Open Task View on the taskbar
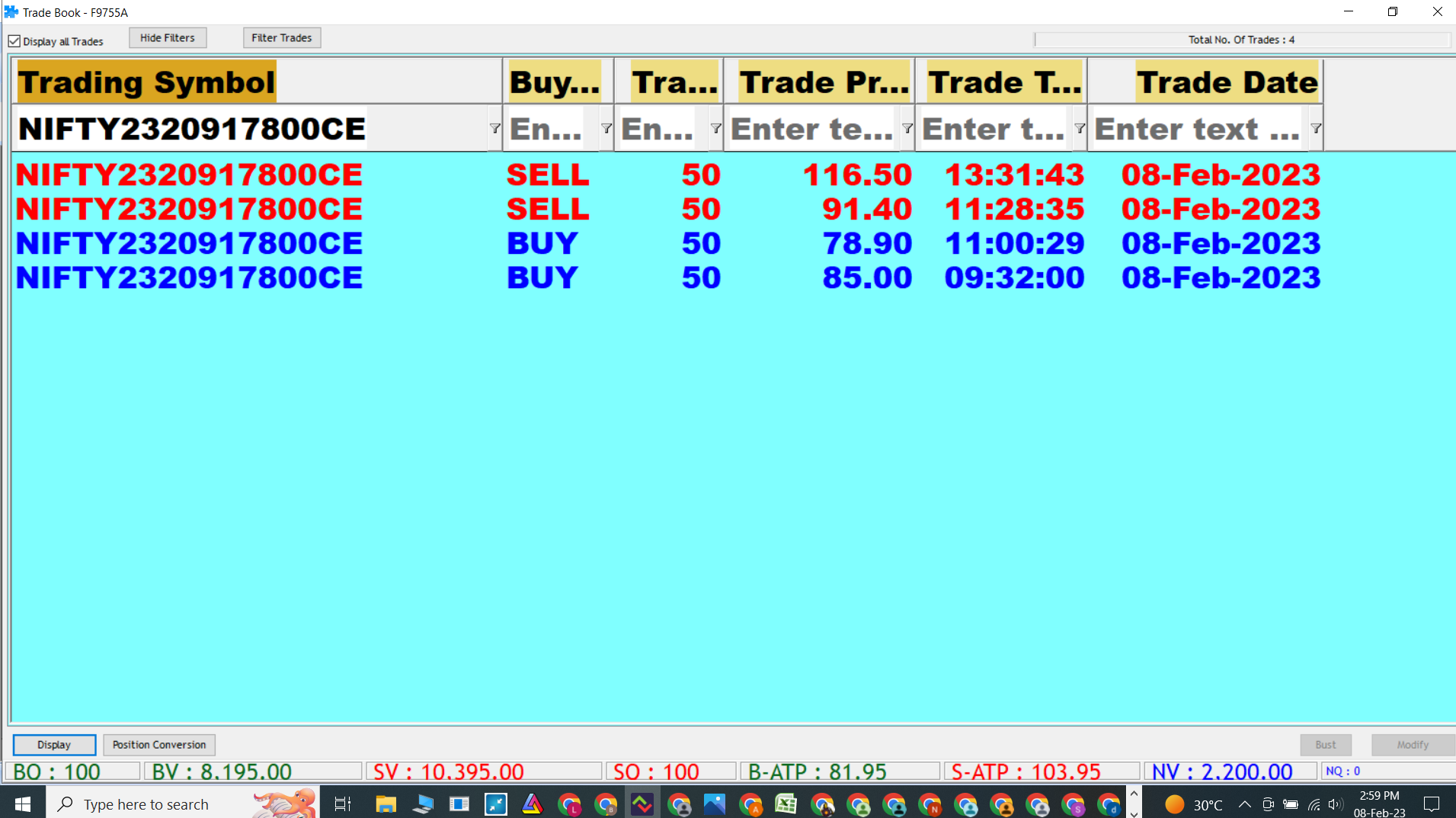Viewport: 1456px width, 818px height. coord(343,804)
